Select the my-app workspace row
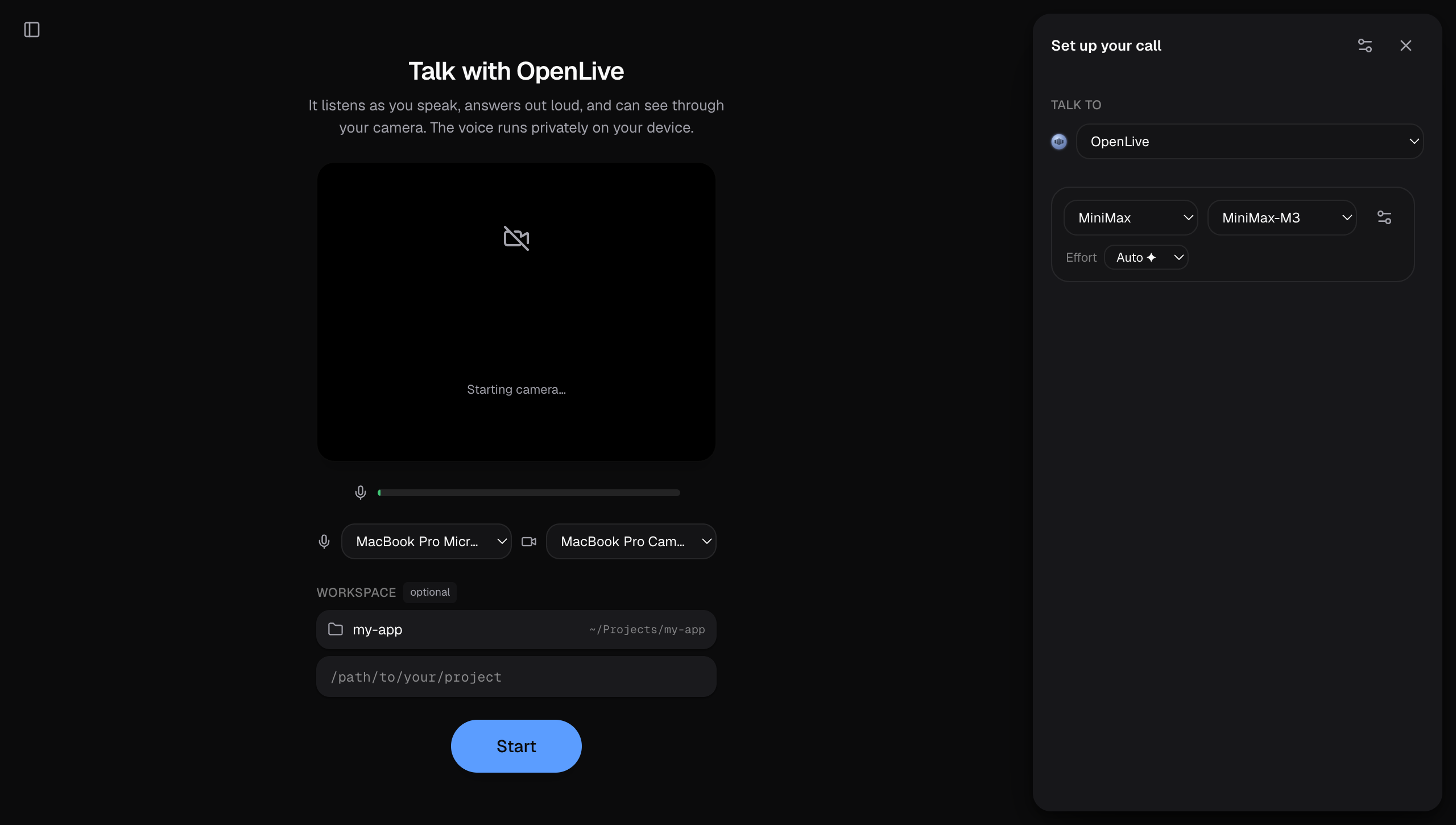Screen dimensions: 1456x825 pos(516,629)
